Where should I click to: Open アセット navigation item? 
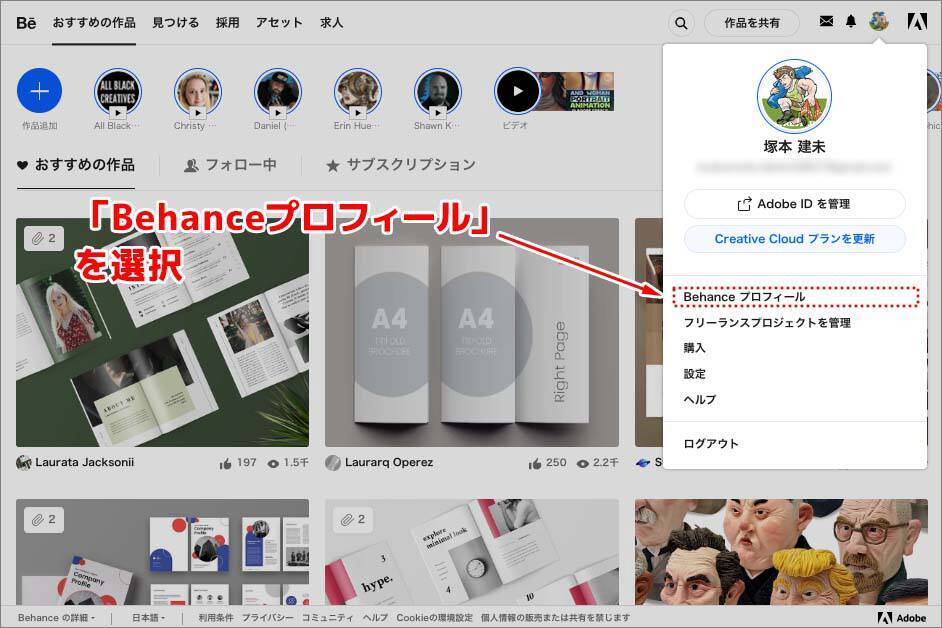pos(279,23)
